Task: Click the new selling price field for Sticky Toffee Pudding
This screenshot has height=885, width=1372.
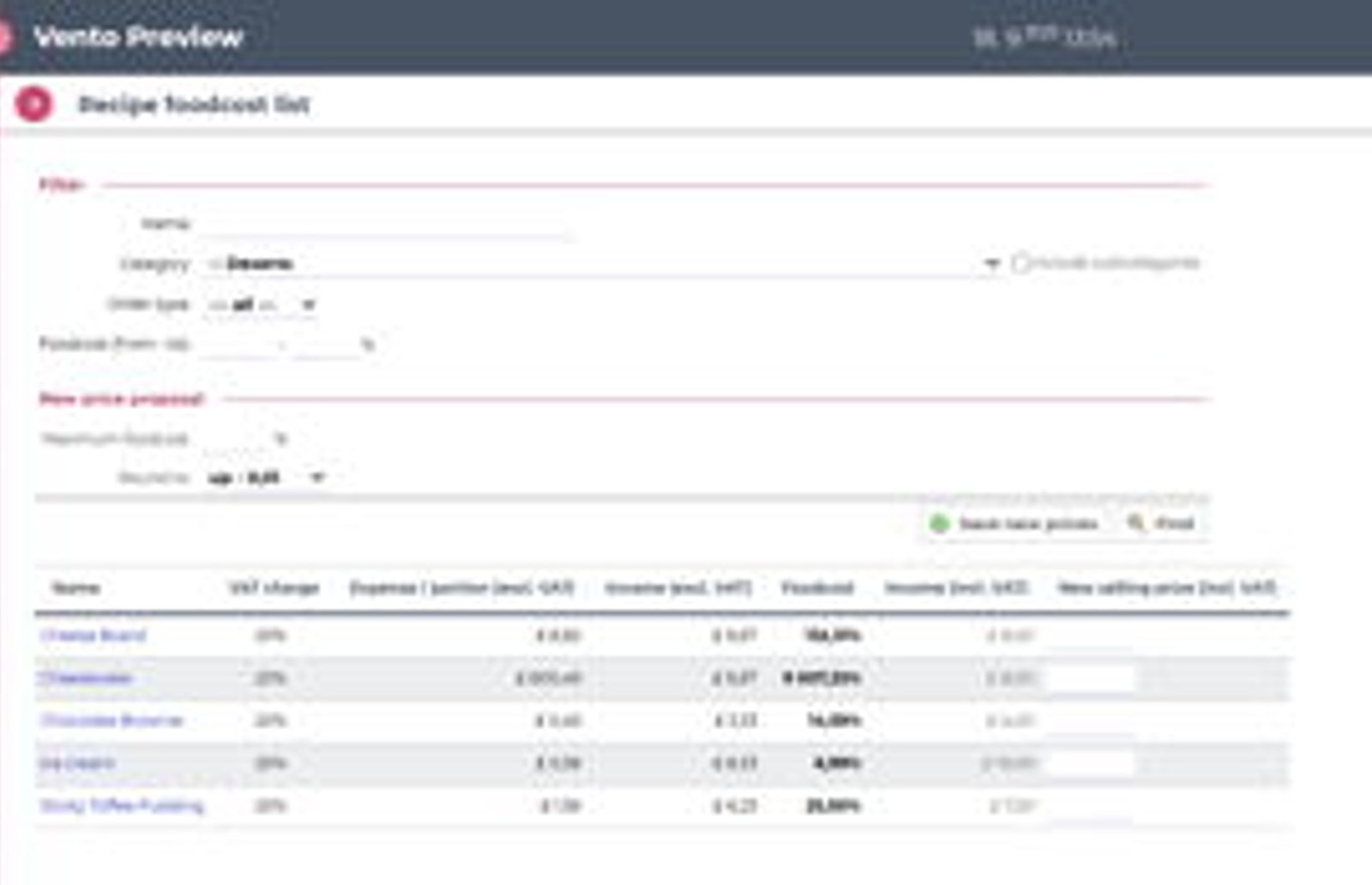Action: coord(1090,806)
